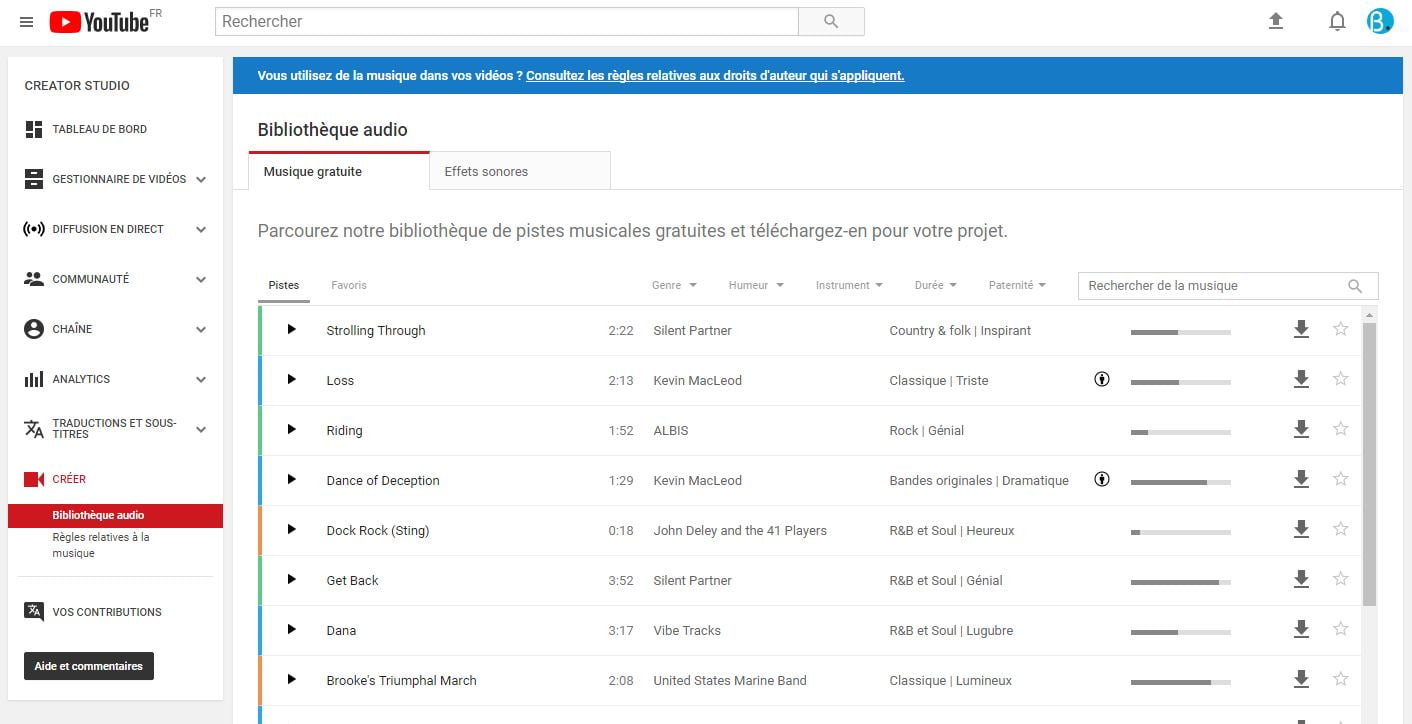The width and height of the screenshot is (1412, 724).
Task: Download the track Get Back
Action: (1301, 579)
